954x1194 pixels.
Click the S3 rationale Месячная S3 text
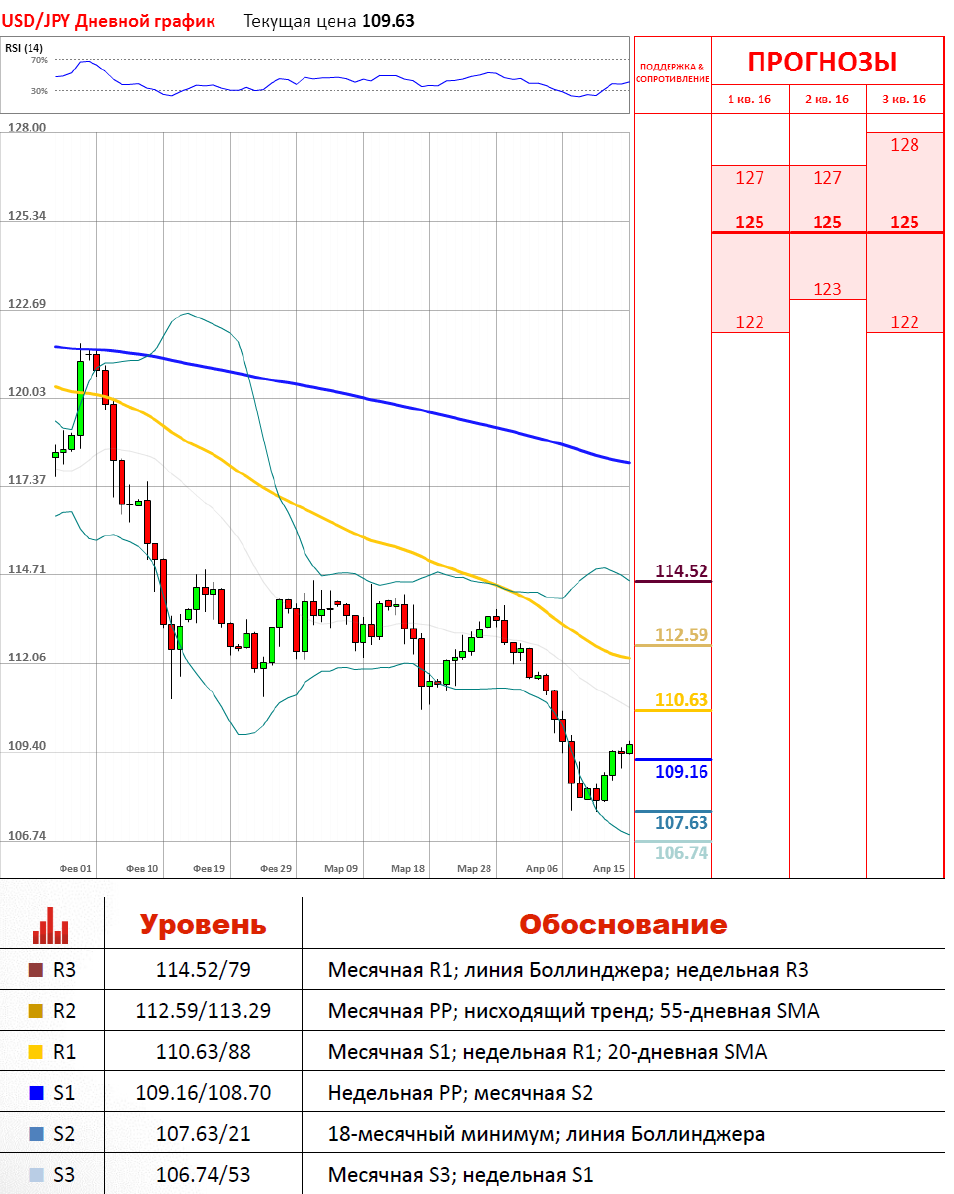[x=460, y=1175]
